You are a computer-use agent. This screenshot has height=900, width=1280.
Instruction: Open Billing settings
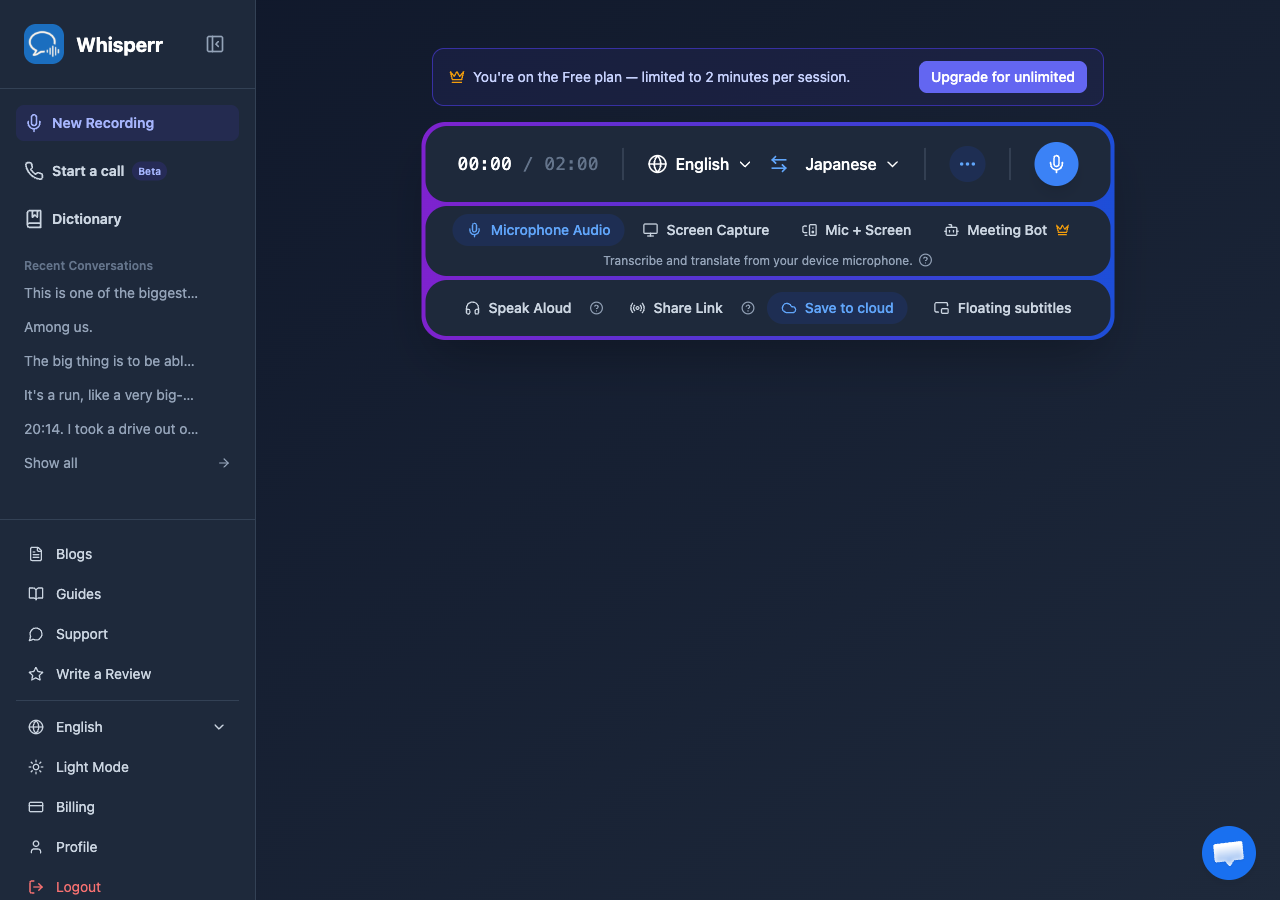127,807
